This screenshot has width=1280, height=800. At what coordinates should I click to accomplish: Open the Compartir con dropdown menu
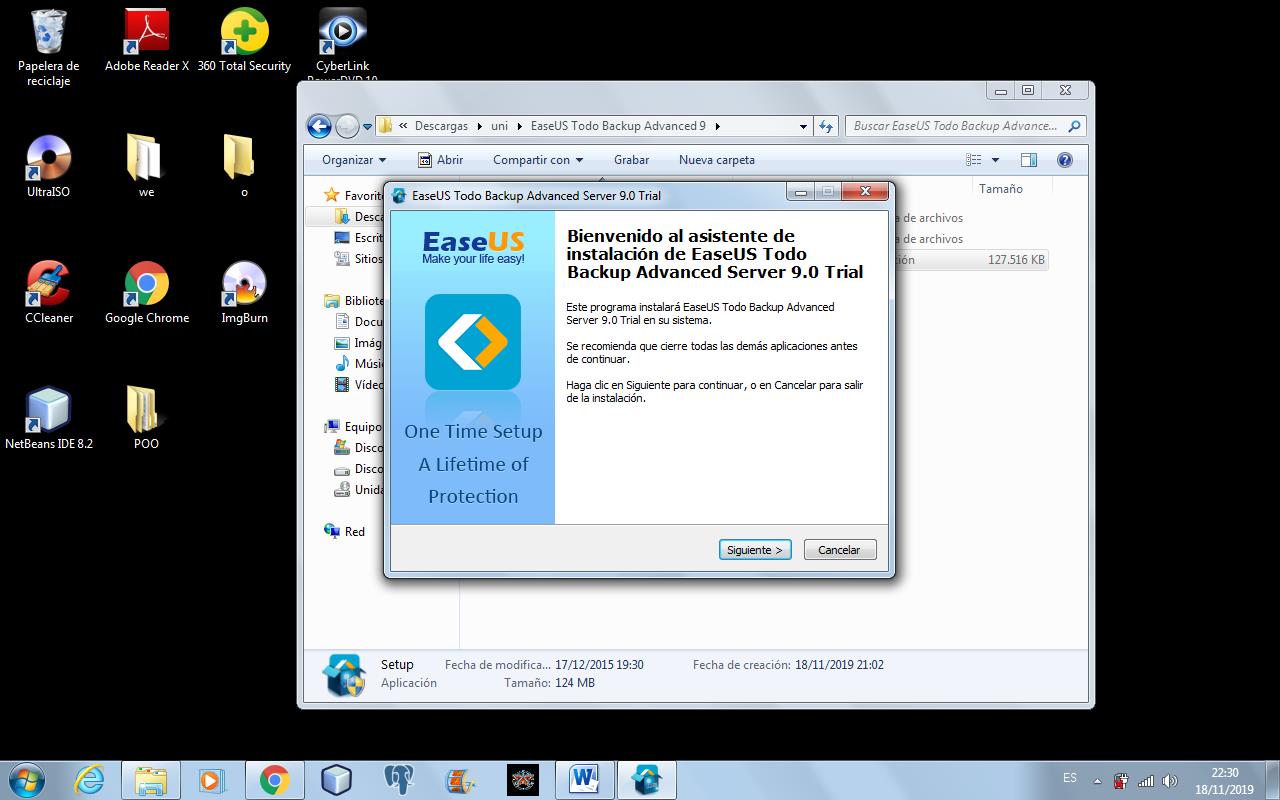pos(538,160)
